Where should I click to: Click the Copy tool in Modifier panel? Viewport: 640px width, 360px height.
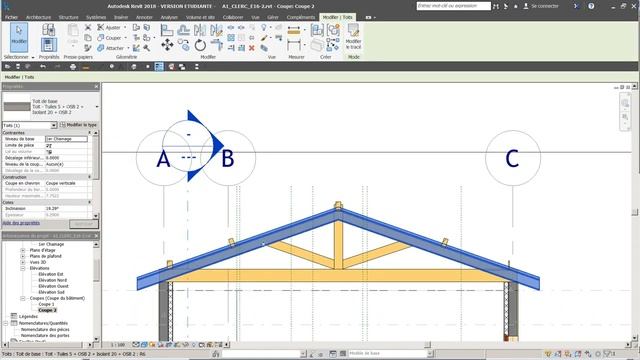184,45
